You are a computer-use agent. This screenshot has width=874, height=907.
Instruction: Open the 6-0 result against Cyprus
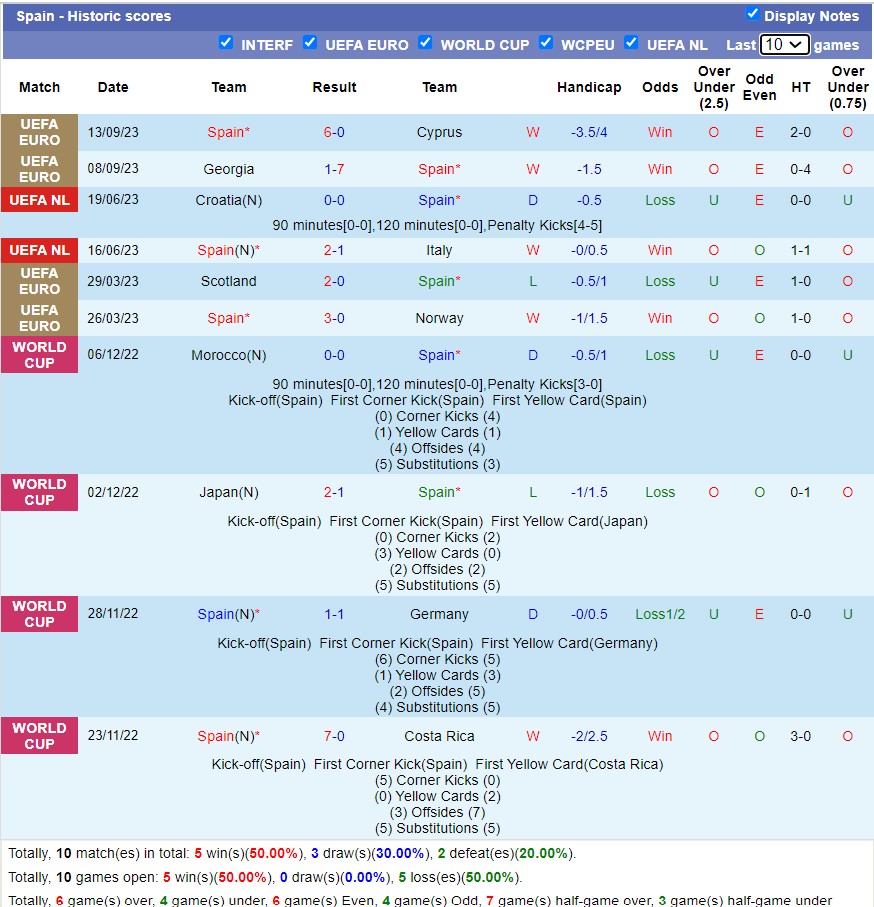click(334, 132)
